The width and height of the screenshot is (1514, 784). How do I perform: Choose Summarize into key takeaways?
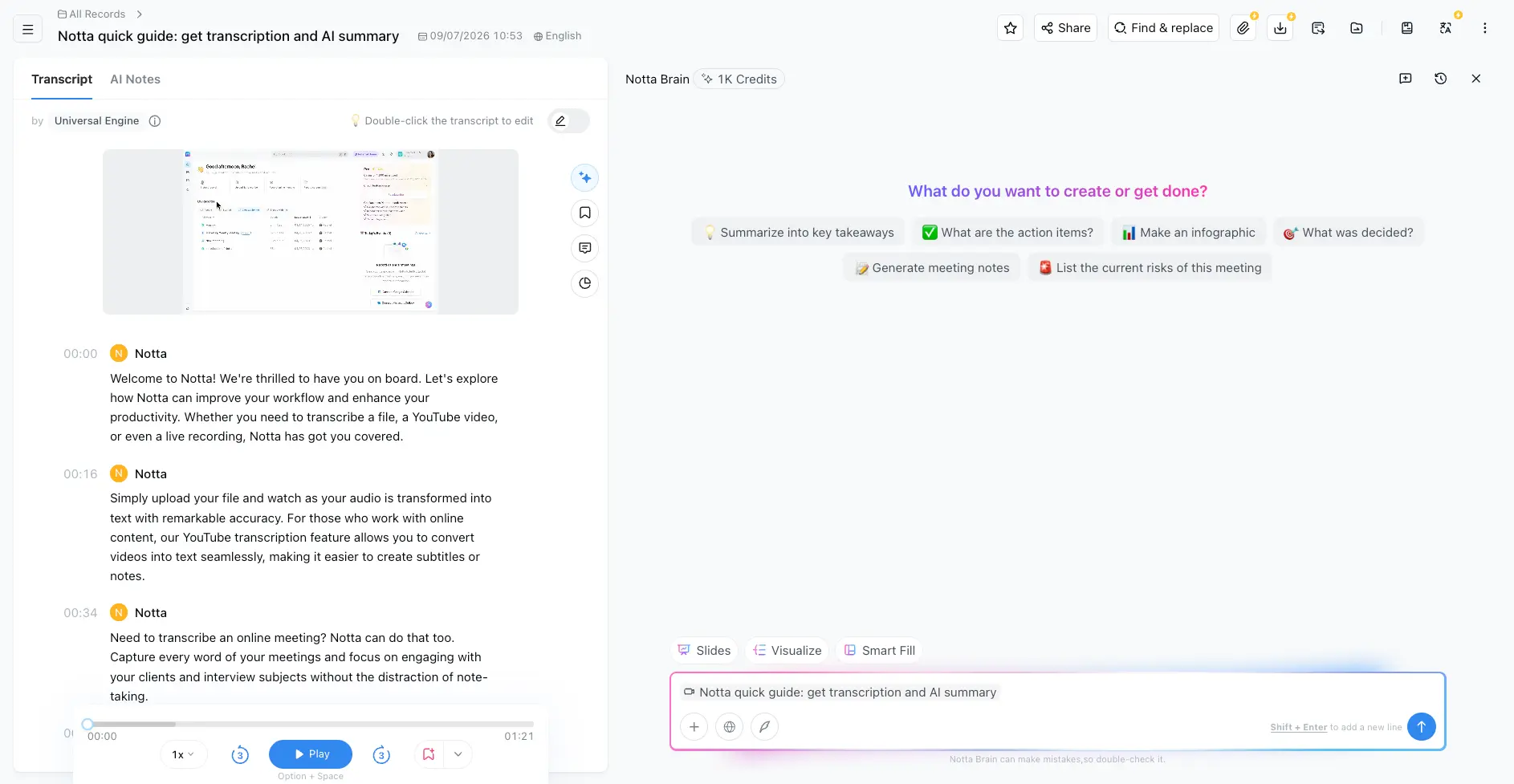[798, 233]
